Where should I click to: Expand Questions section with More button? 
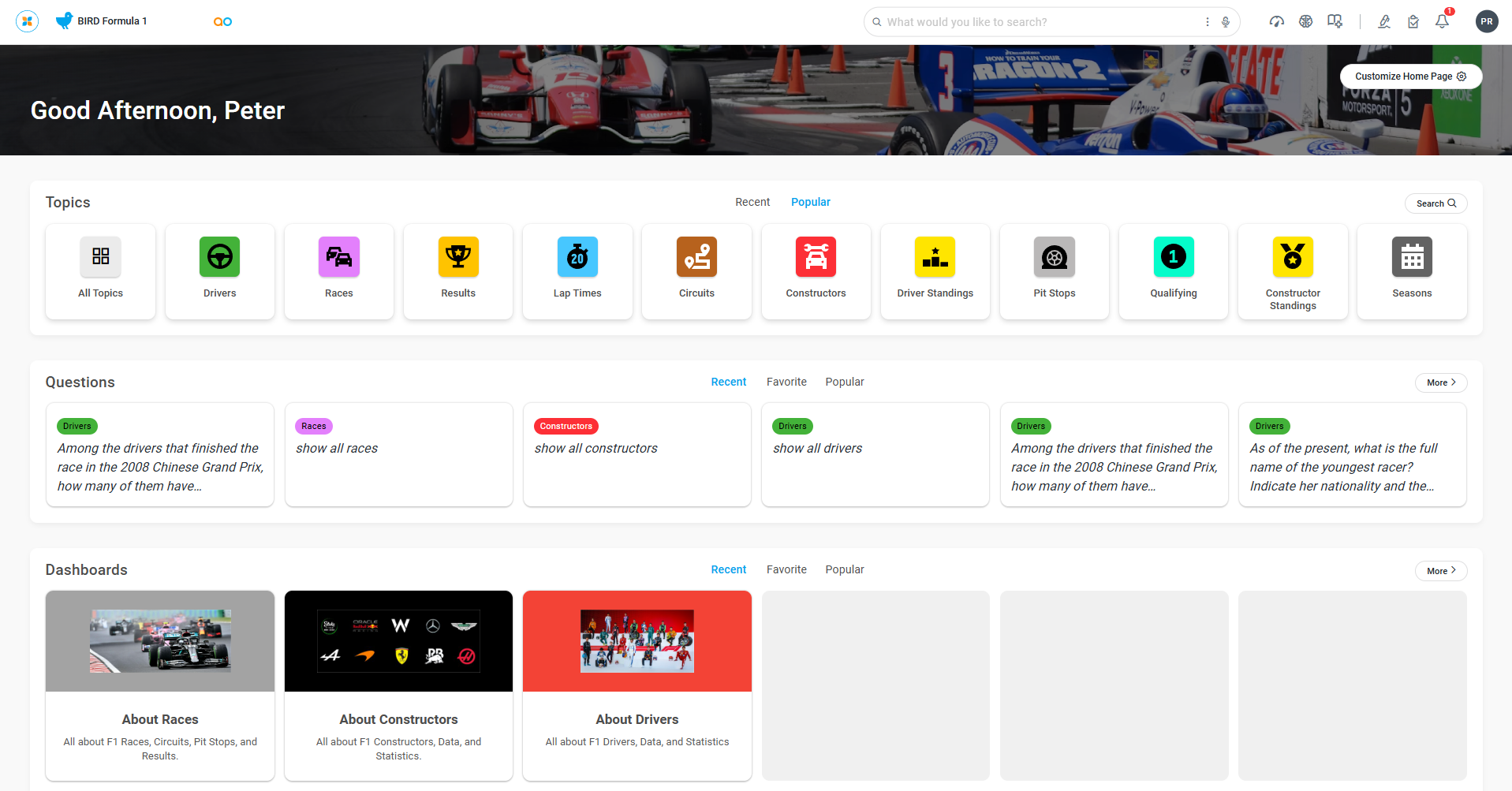(1440, 382)
